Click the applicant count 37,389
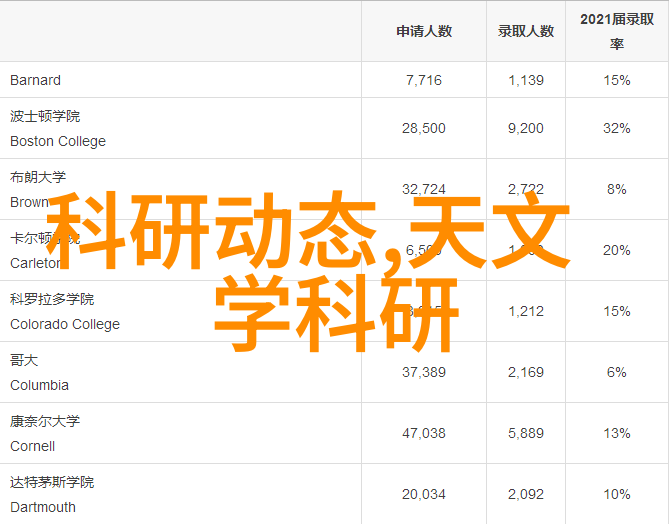This screenshot has height=524, width=670. coord(424,372)
